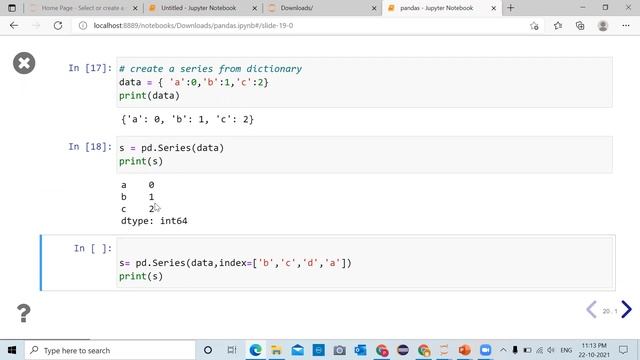Image resolution: width=640 pixels, height=360 pixels.
Task: Open the Action Center notifications
Action: (x=623, y=350)
